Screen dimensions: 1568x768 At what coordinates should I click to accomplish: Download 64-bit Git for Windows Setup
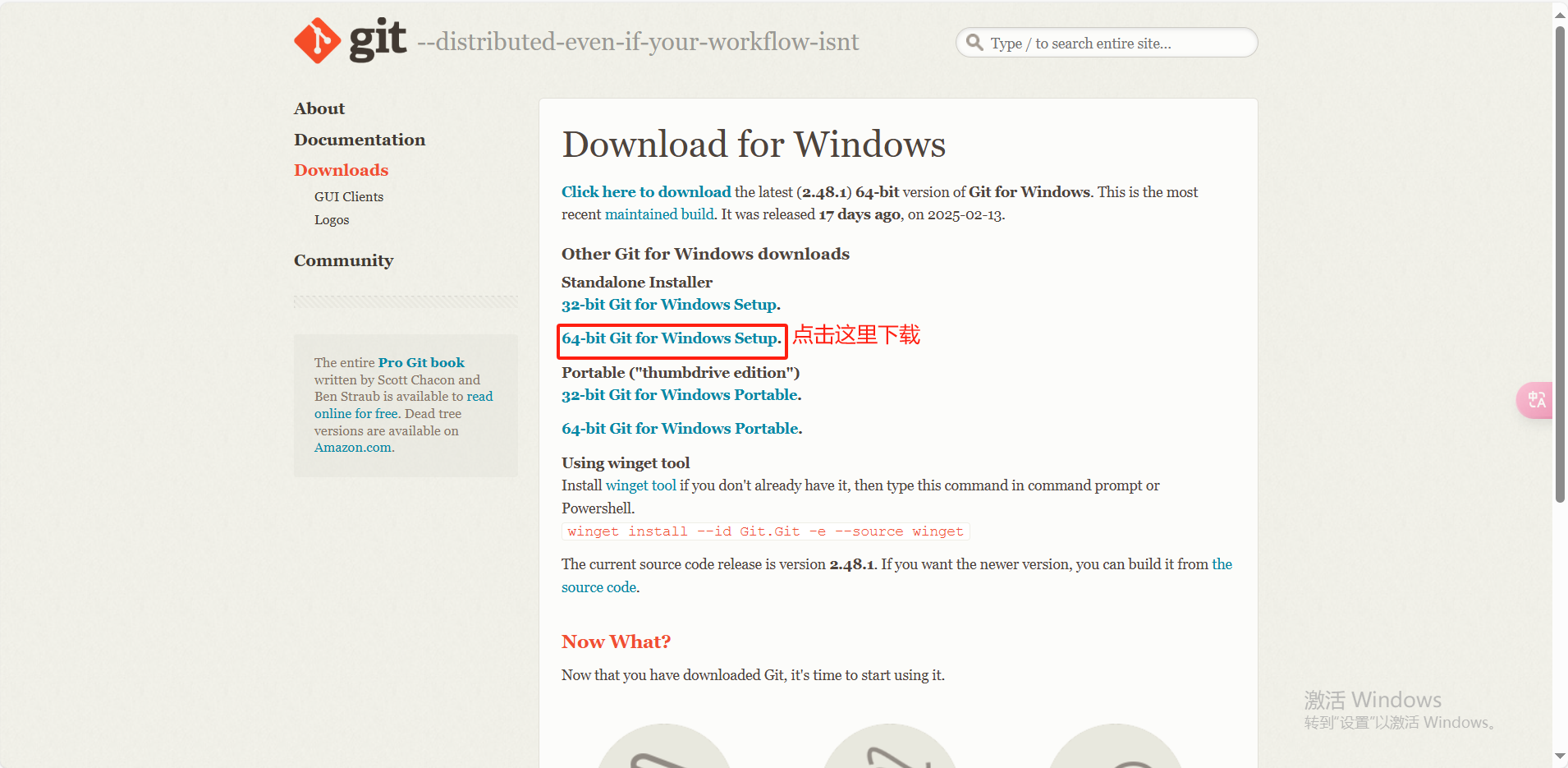670,338
